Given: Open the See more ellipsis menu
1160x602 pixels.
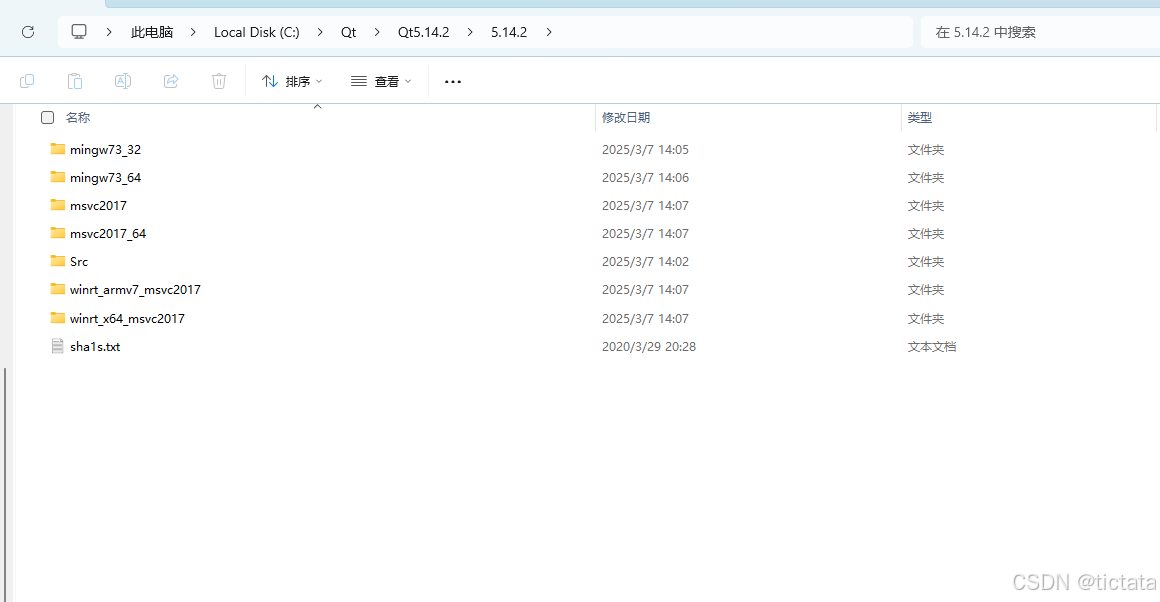Looking at the screenshot, I should (452, 81).
